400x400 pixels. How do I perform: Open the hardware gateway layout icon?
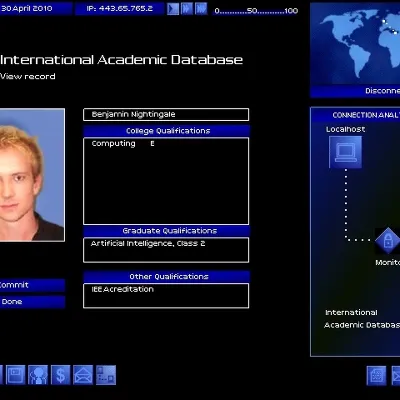coord(106,375)
